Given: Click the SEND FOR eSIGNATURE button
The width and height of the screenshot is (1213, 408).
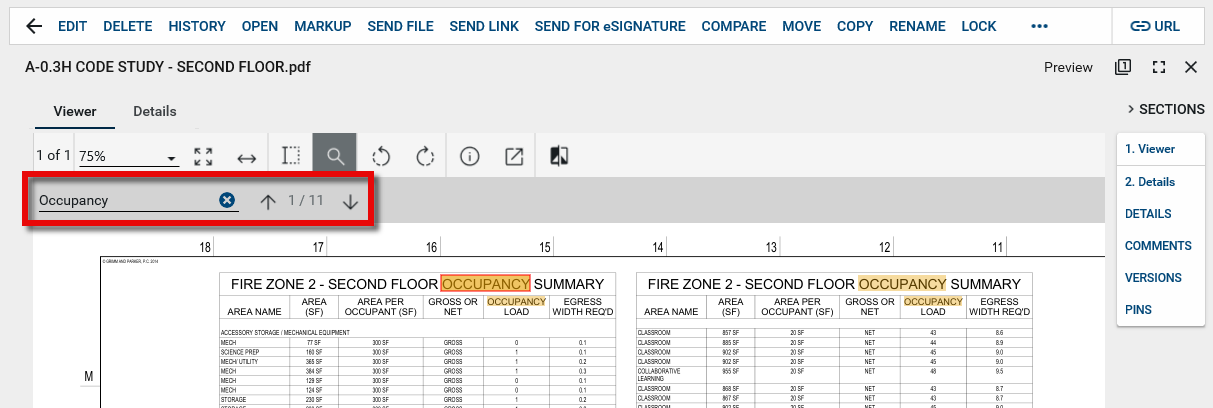Looking at the screenshot, I should 610,26.
